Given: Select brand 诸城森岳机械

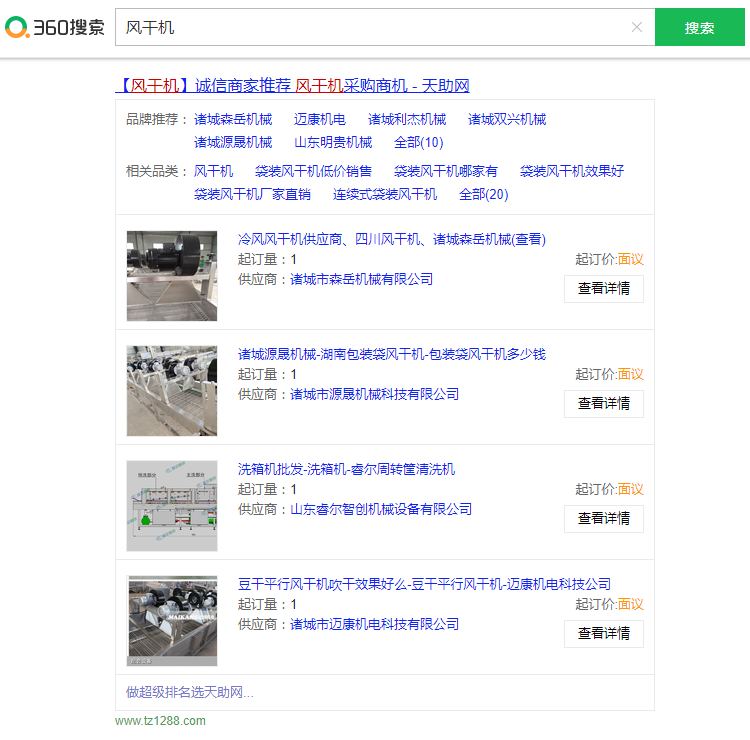Looking at the screenshot, I should pos(233,119).
